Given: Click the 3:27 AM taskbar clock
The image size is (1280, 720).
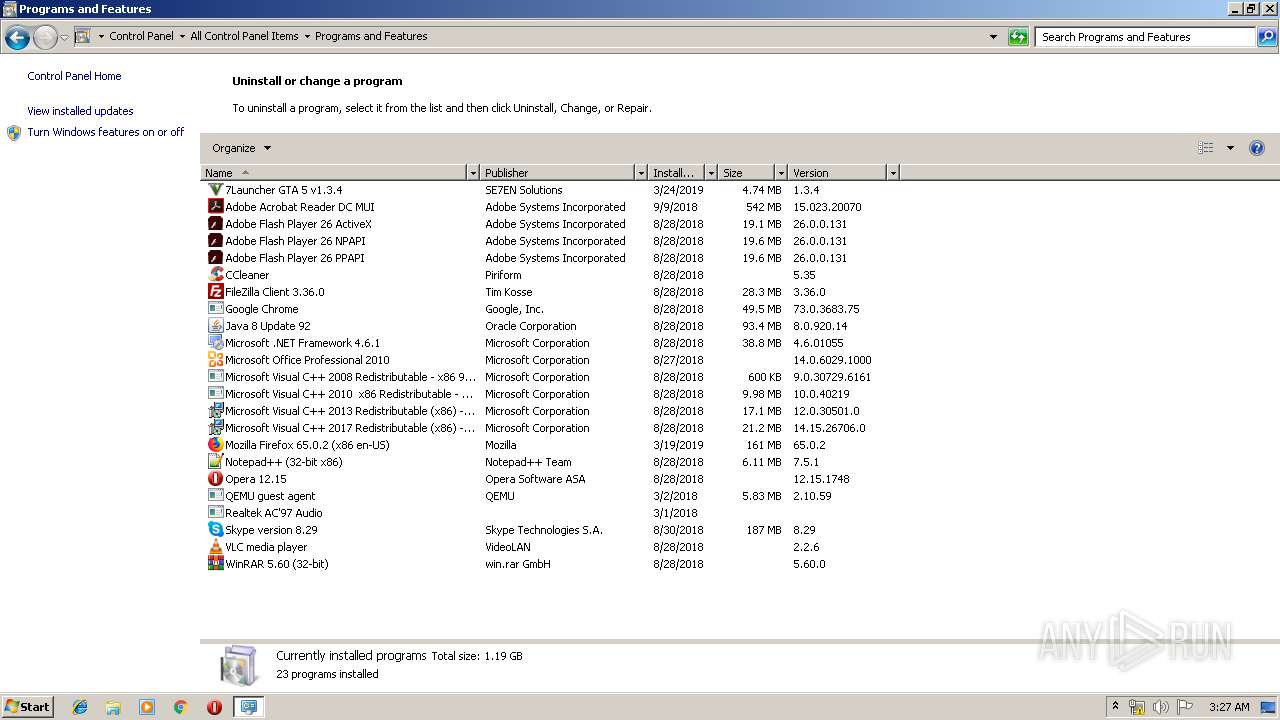Looking at the screenshot, I should [1229, 707].
